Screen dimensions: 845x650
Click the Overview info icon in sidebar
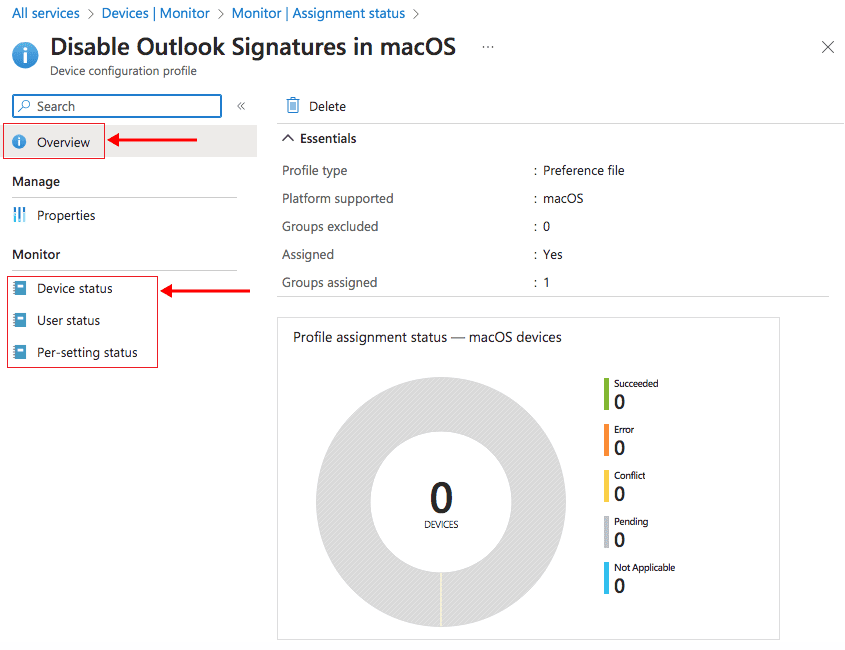click(x=19, y=142)
